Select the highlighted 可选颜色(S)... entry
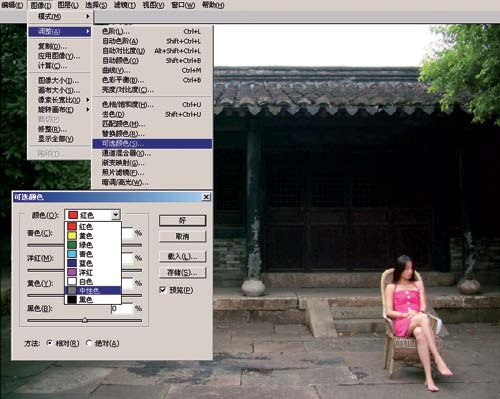500x399 pixels. (x=152, y=144)
